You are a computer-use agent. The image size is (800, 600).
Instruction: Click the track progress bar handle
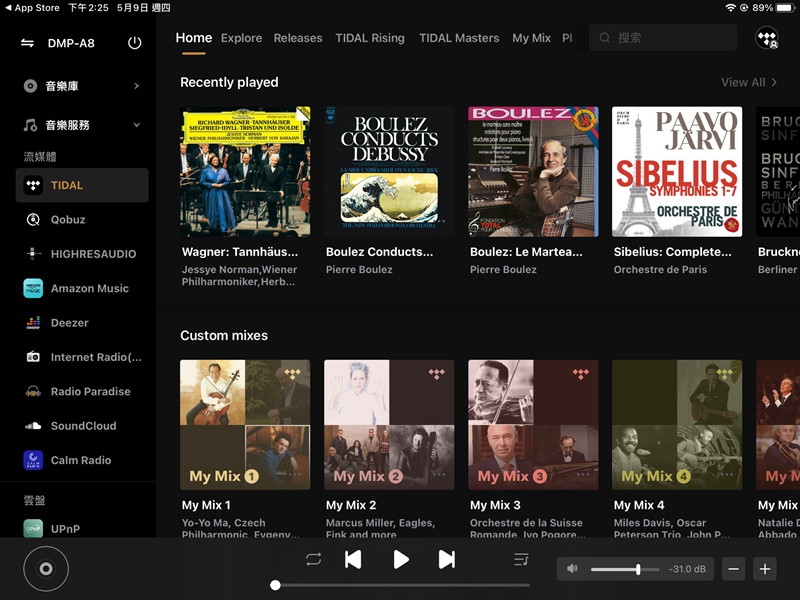(x=275, y=585)
